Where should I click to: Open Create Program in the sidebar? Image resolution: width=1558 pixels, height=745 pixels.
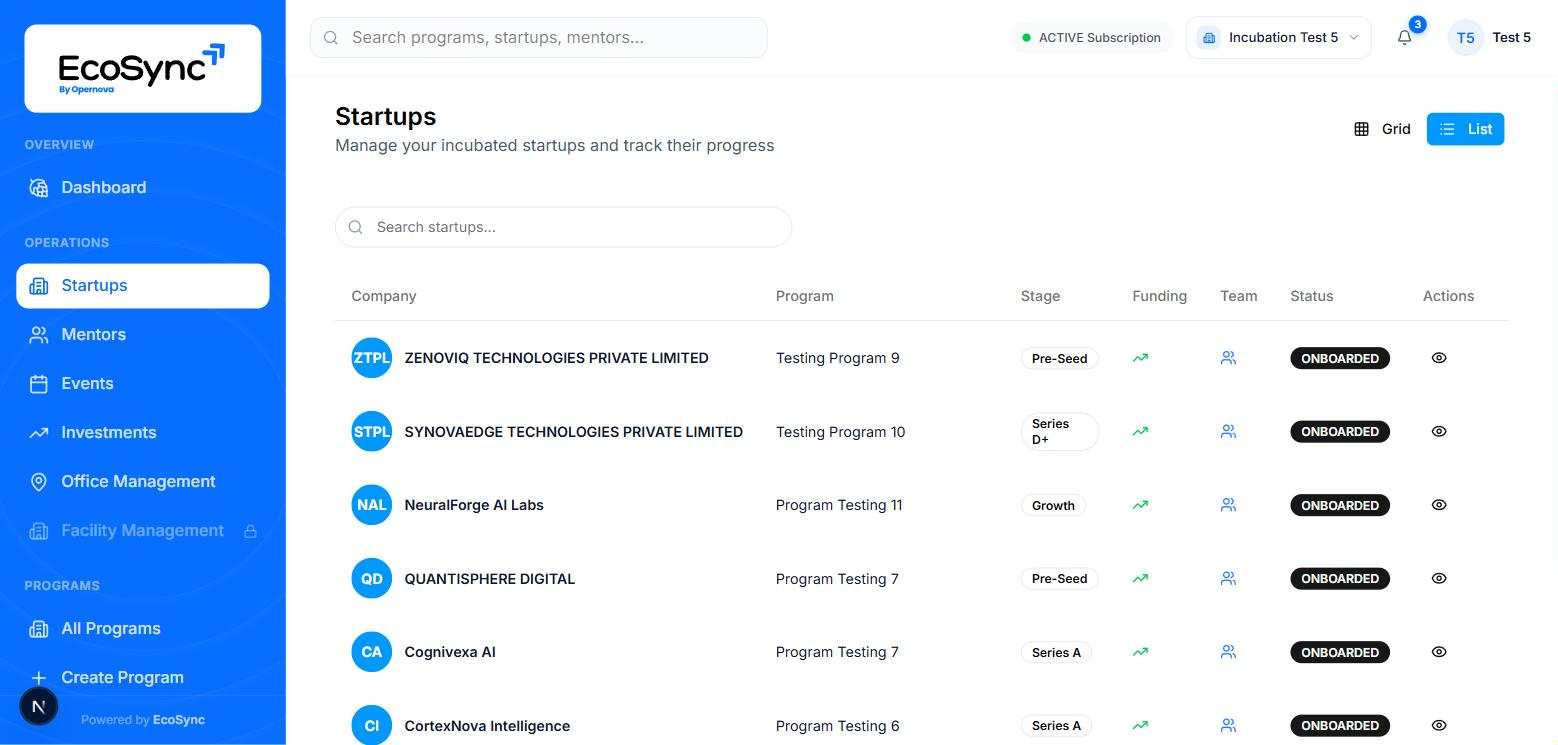[143, 678]
